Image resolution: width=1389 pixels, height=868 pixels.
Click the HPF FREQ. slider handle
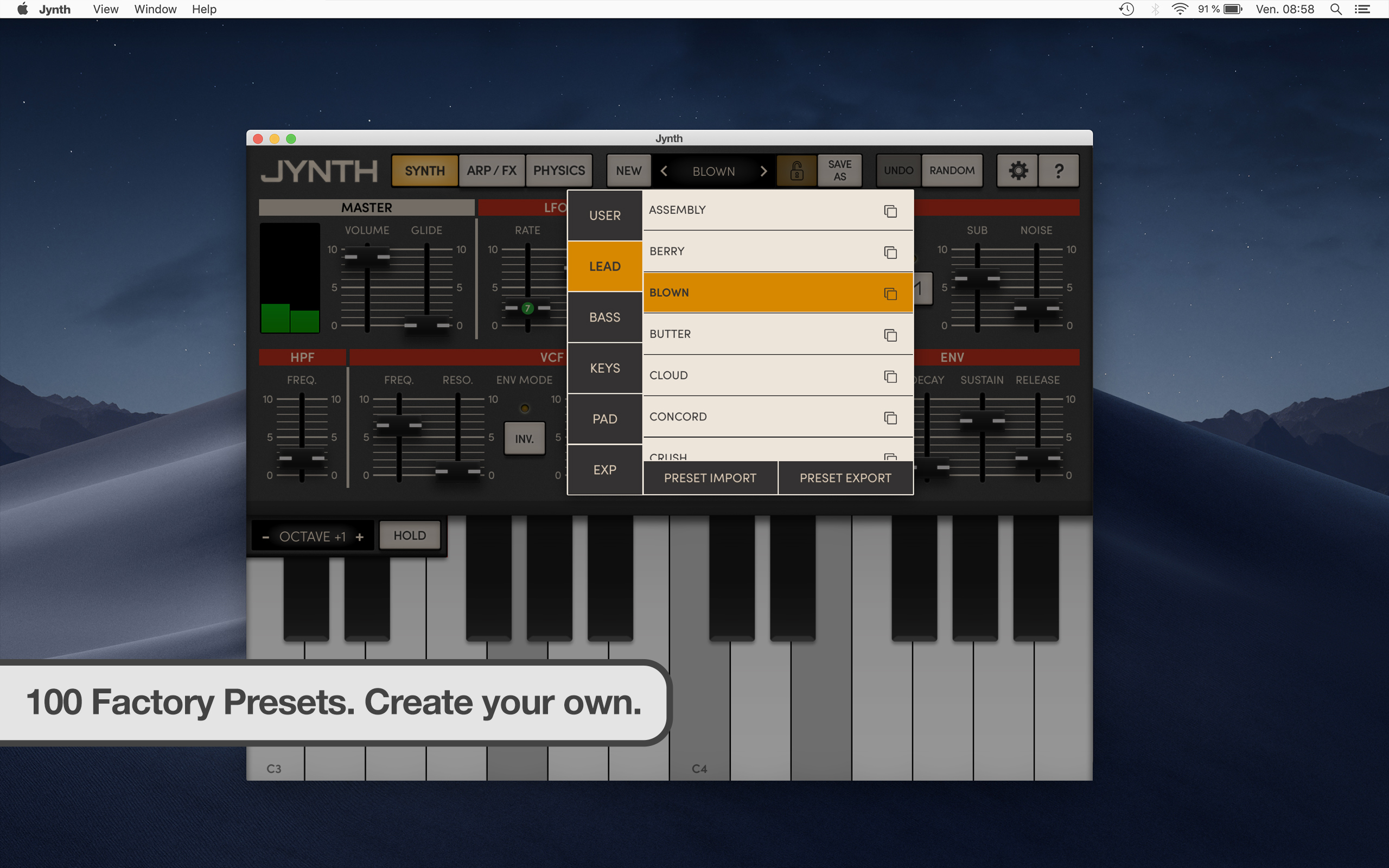[x=302, y=458]
